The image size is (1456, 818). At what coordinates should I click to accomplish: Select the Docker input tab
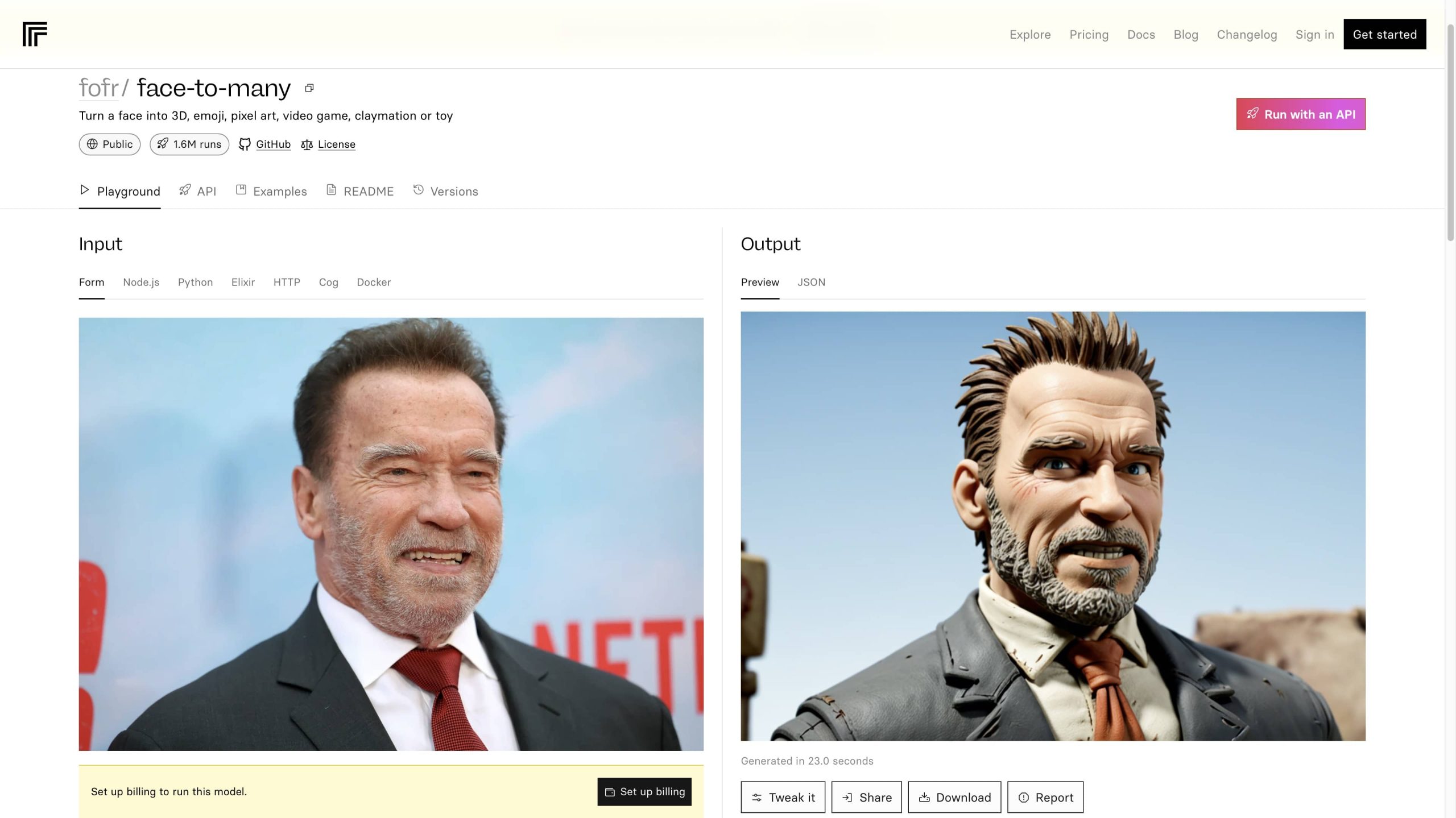click(374, 282)
